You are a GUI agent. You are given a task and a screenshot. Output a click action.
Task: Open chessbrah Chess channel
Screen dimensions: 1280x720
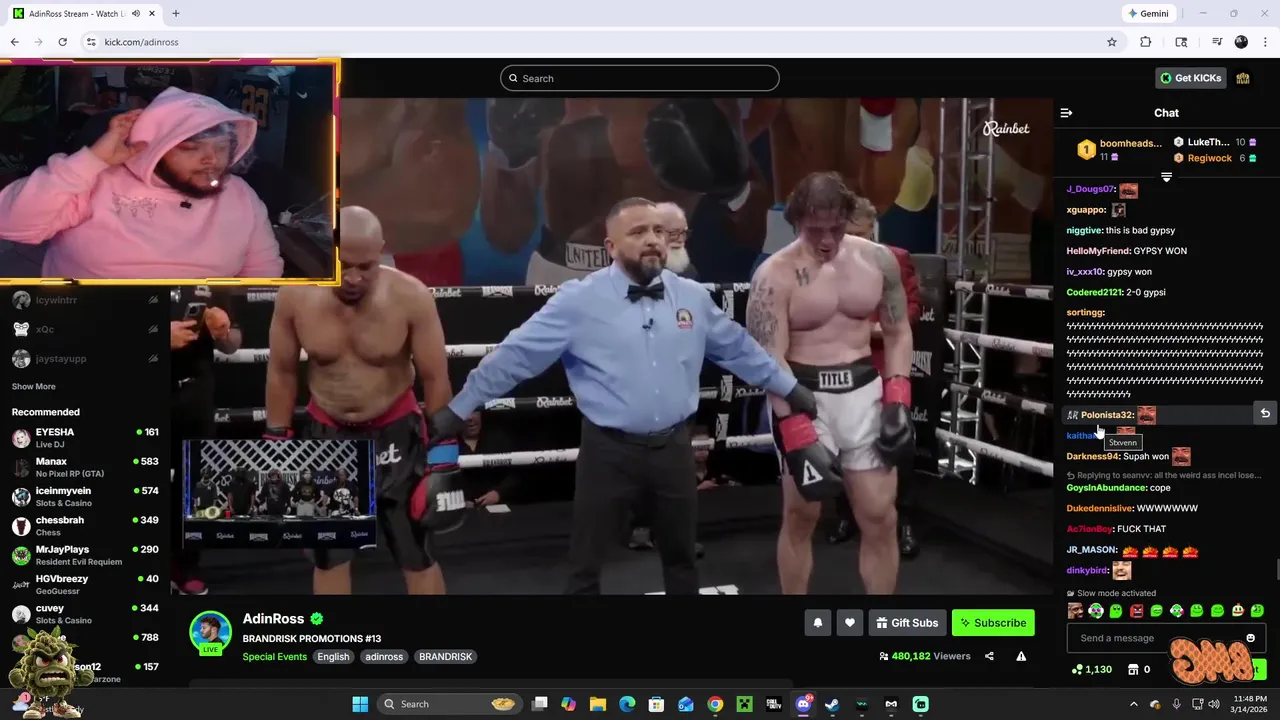[85, 526]
